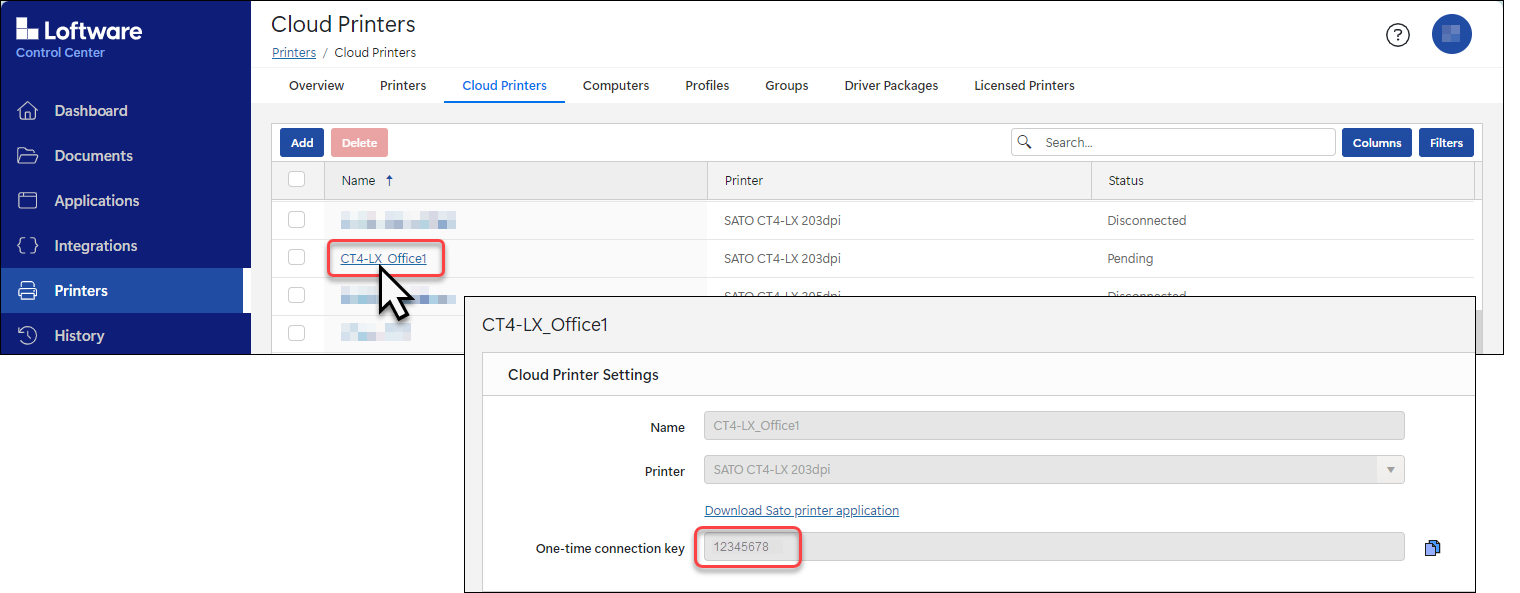Click the Documents folder icon
This screenshot has height=593, width=1520.
coord(28,156)
